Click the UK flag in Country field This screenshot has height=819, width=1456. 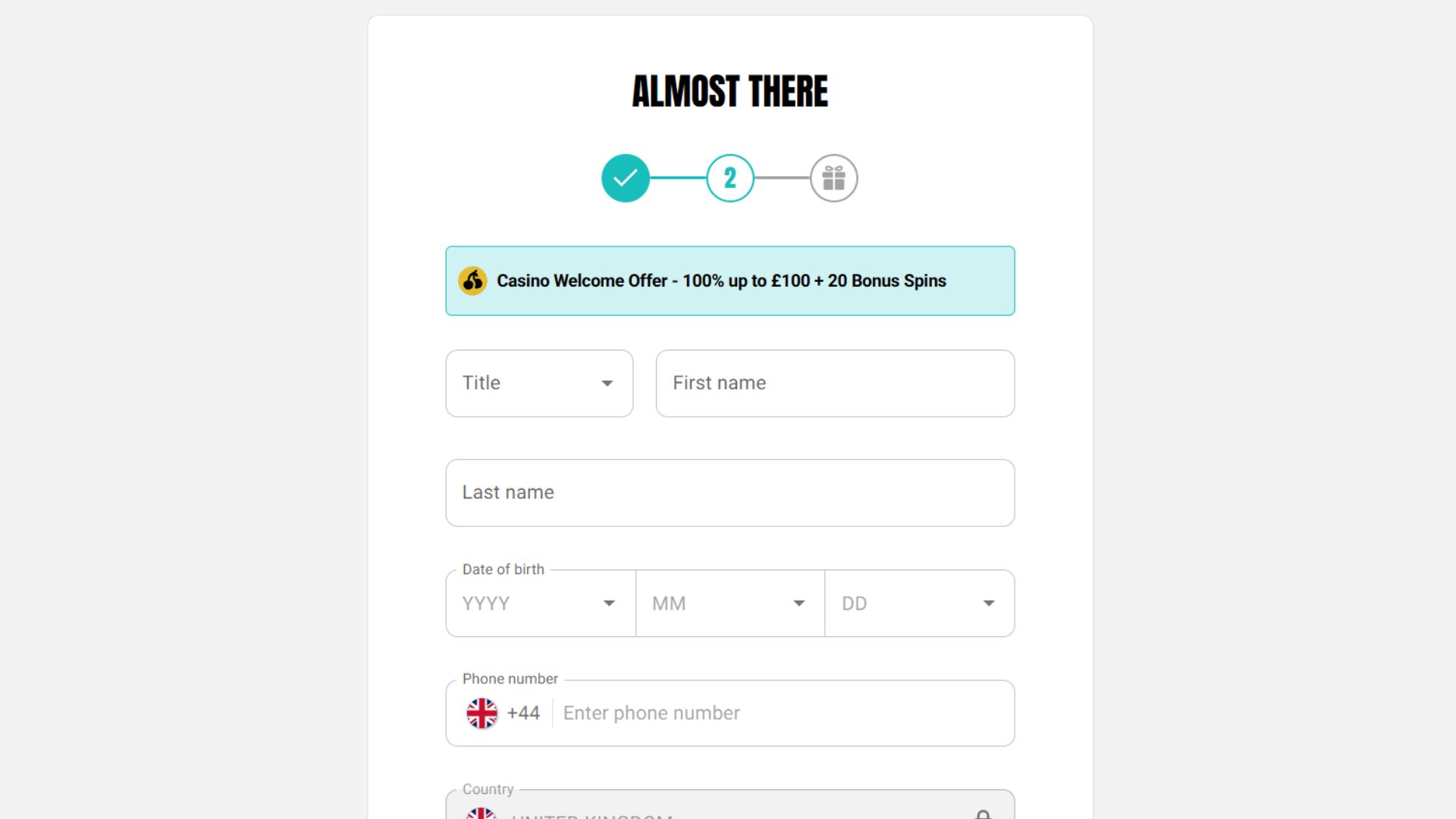[x=482, y=813]
